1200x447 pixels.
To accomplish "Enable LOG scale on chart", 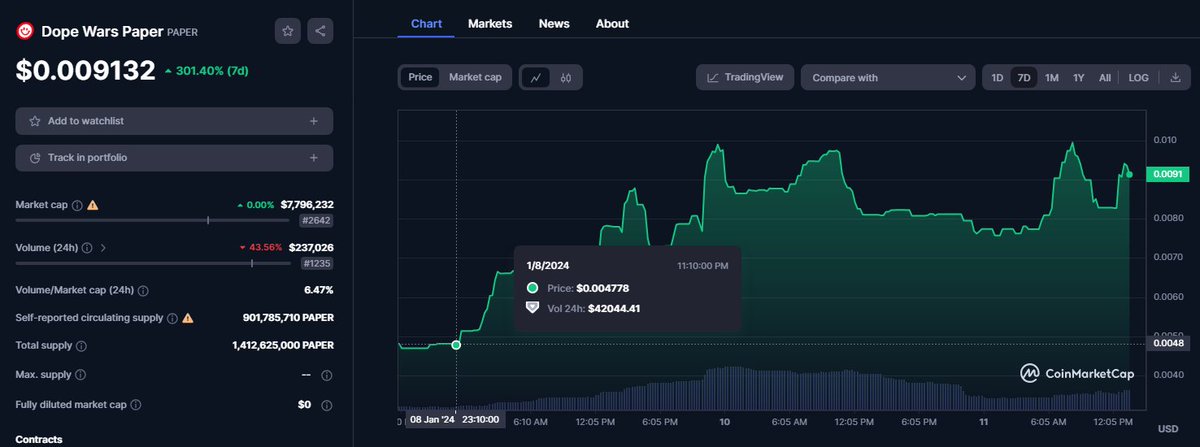I will click(x=1138, y=77).
